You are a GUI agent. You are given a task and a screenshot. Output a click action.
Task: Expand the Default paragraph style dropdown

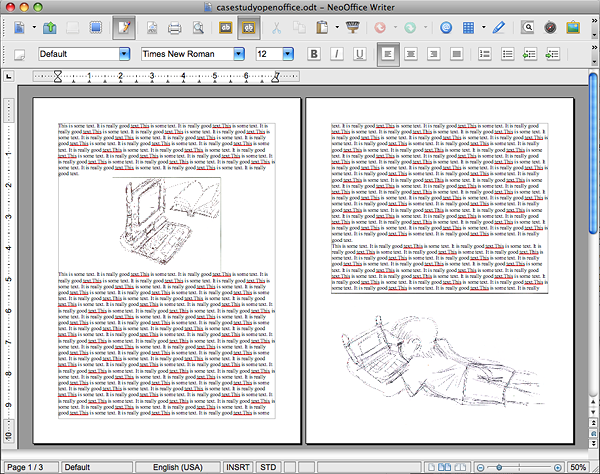(x=124, y=53)
